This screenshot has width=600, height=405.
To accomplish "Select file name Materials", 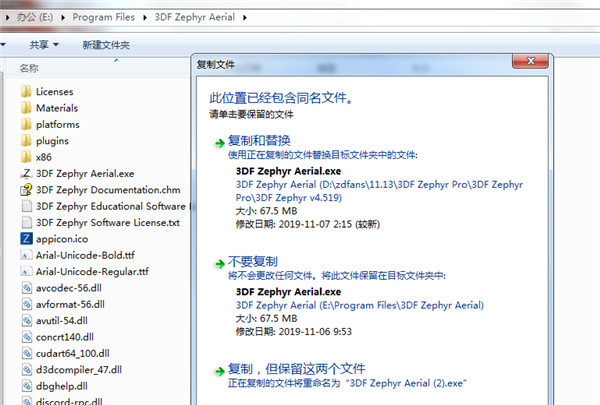I will coord(57,108).
